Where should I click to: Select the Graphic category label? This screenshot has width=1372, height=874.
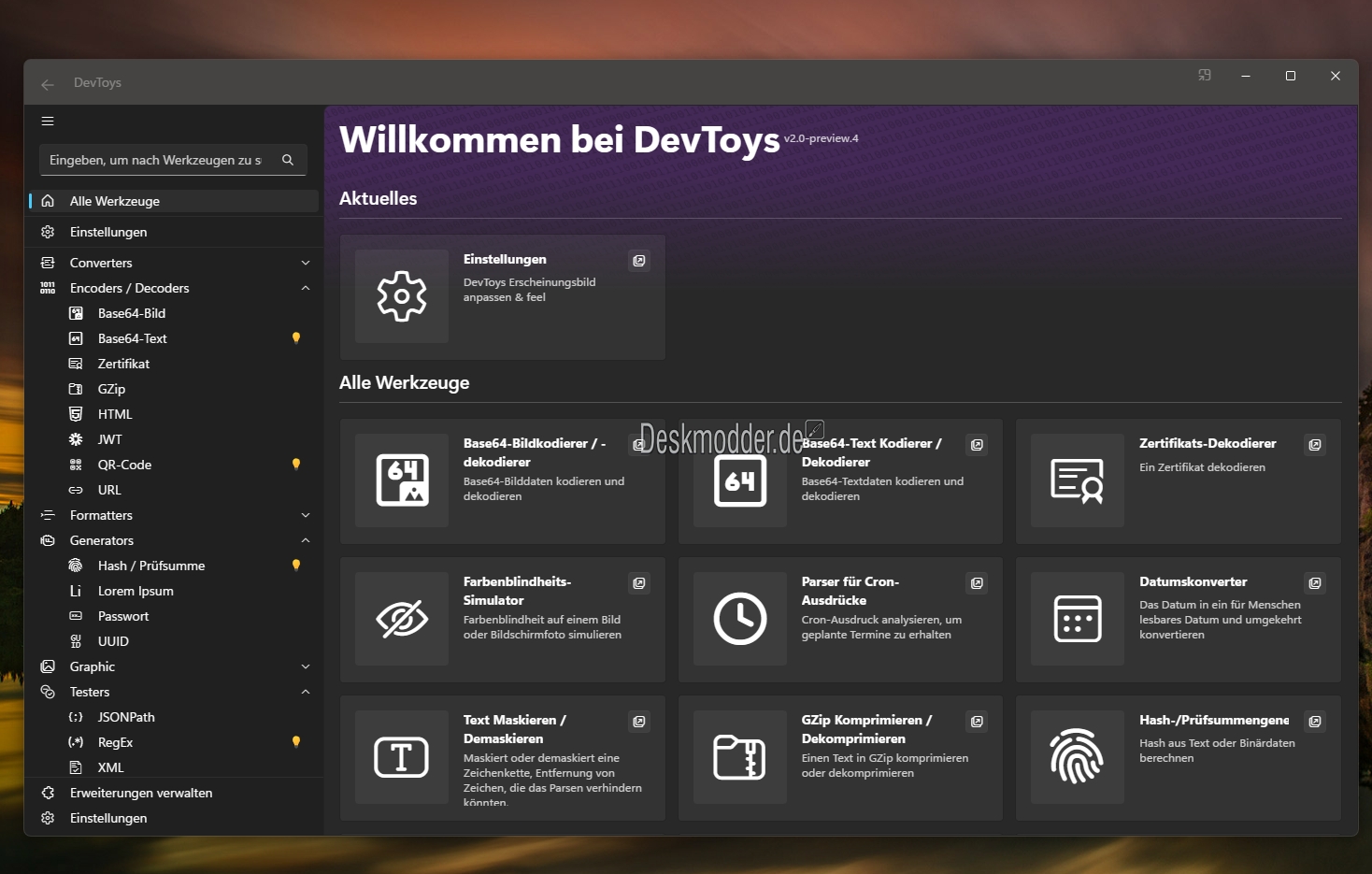[x=93, y=666]
